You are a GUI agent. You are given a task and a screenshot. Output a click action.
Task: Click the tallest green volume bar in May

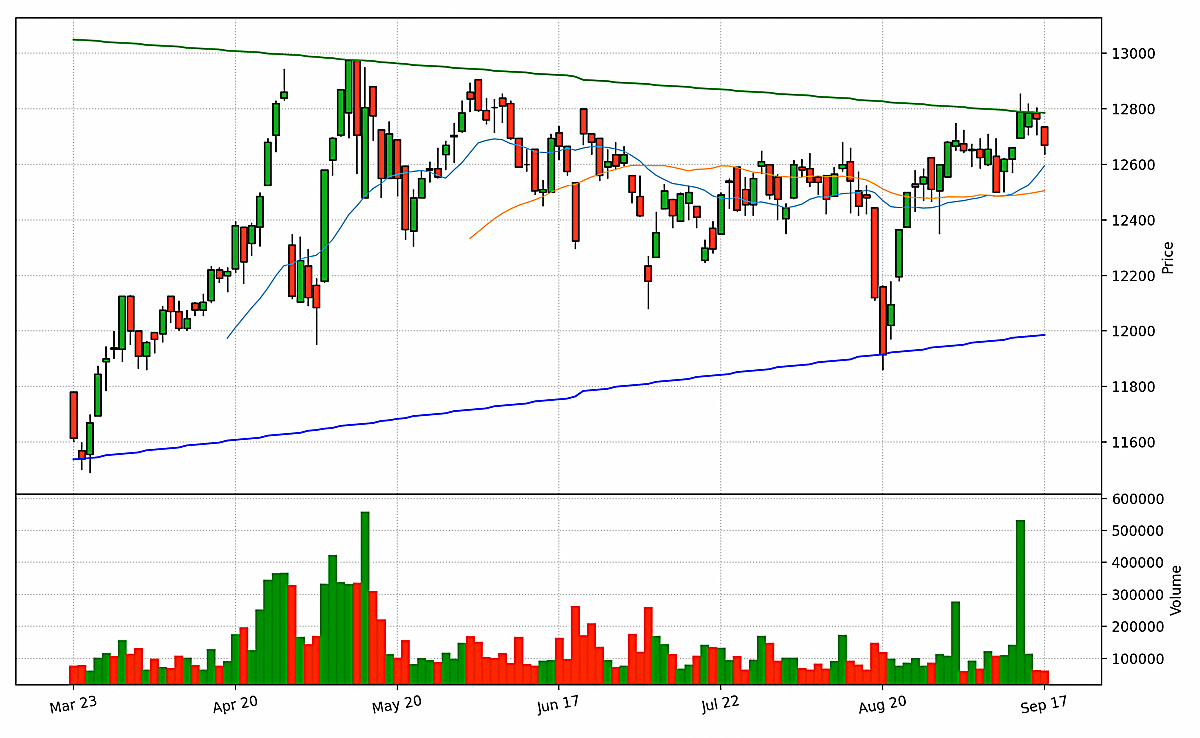coord(365,599)
